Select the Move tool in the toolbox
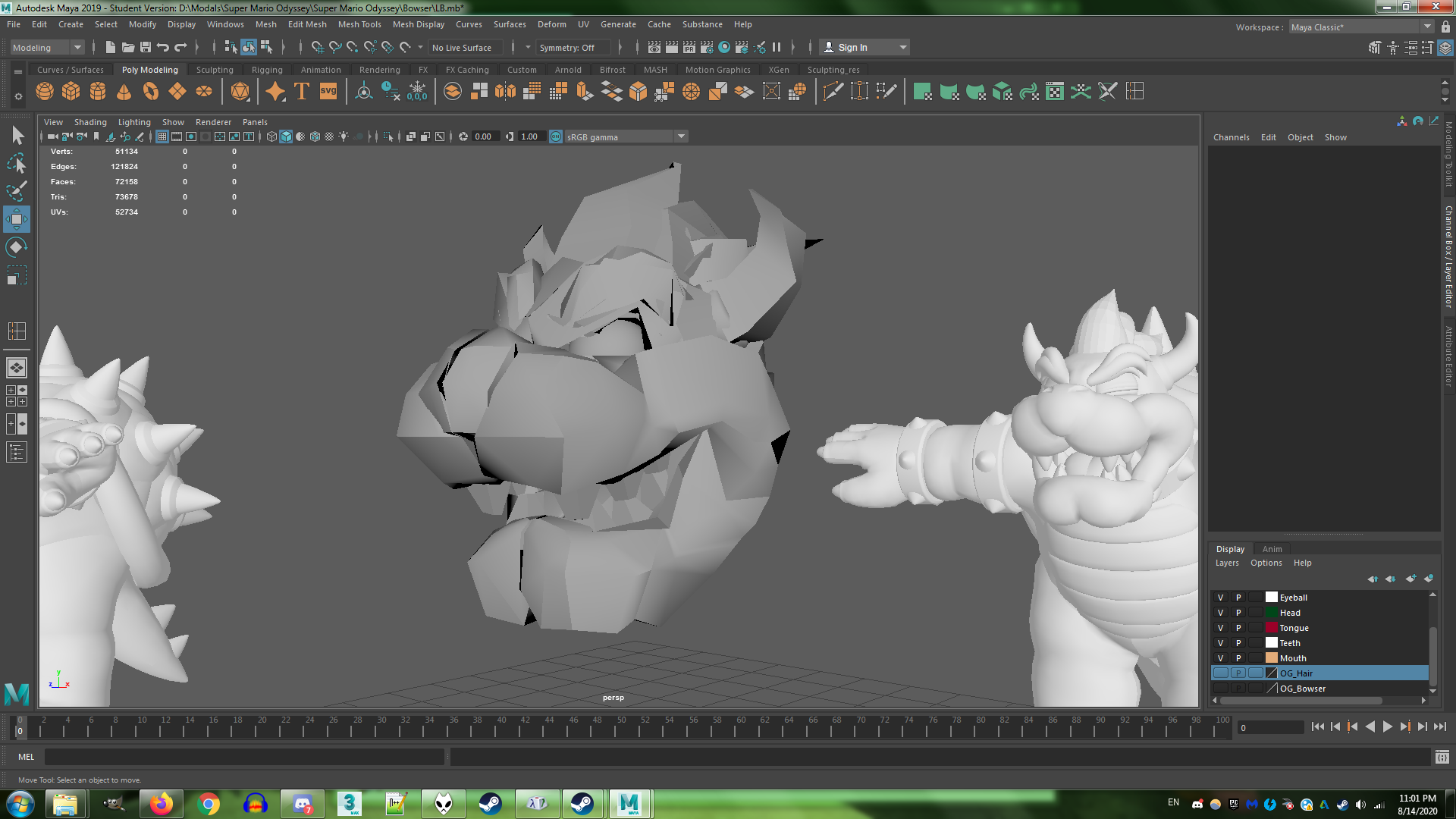This screenshot has width=1456, height=819. pos(17,219)
